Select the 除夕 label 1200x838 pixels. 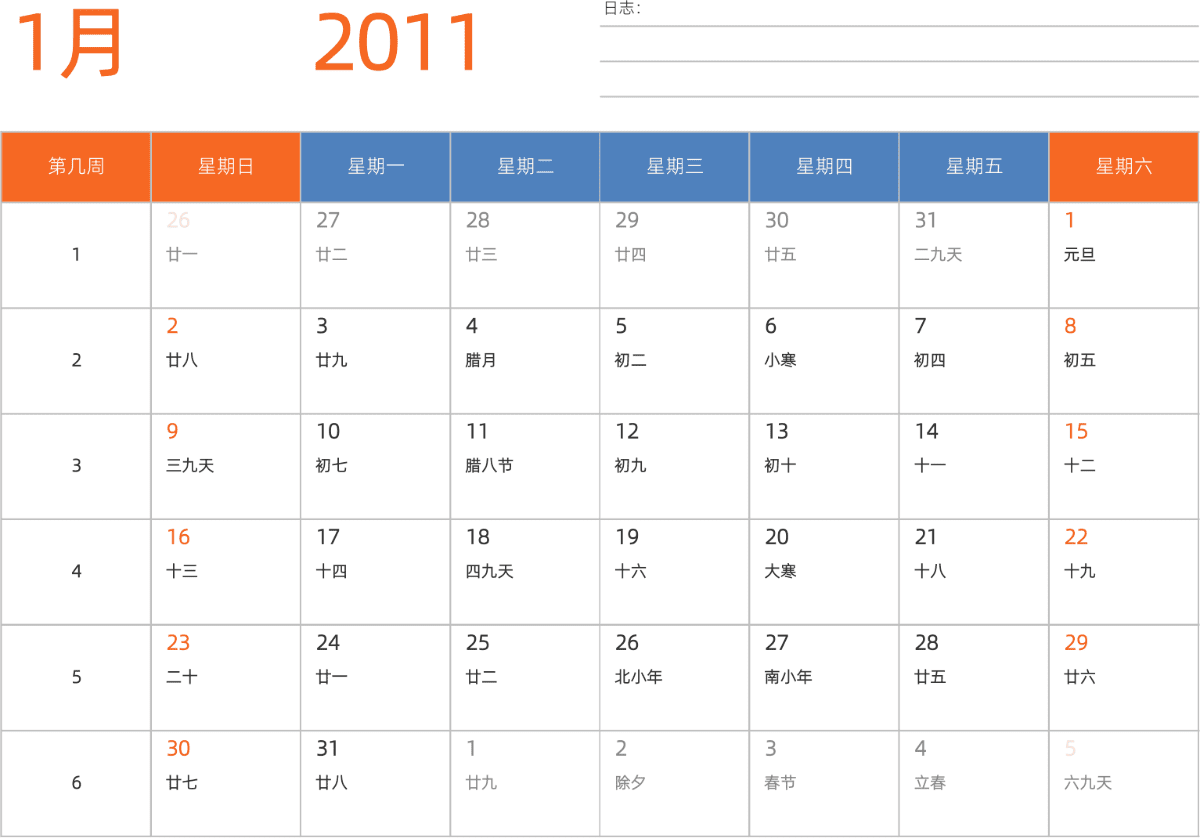pos(631,783)
